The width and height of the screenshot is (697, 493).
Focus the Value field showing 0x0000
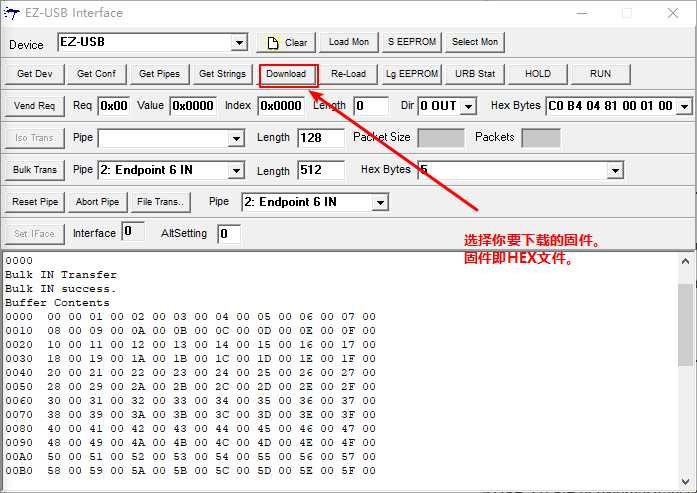[x=193, y=106]
